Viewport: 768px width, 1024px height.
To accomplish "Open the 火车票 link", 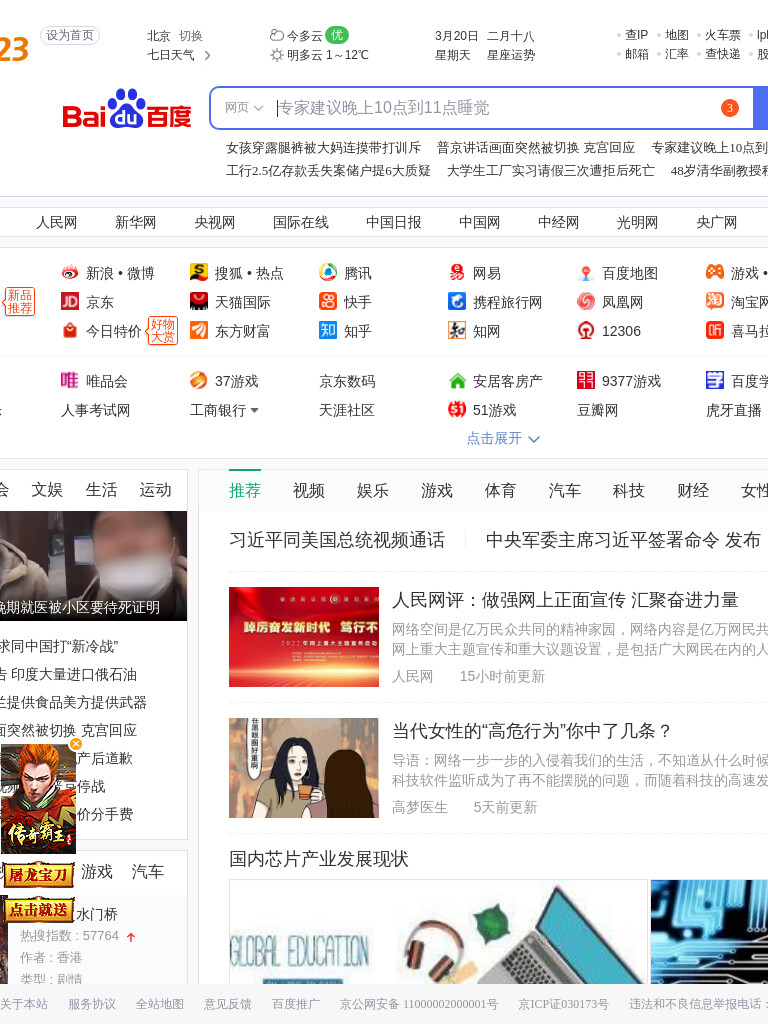I will [x=723, y=35].
